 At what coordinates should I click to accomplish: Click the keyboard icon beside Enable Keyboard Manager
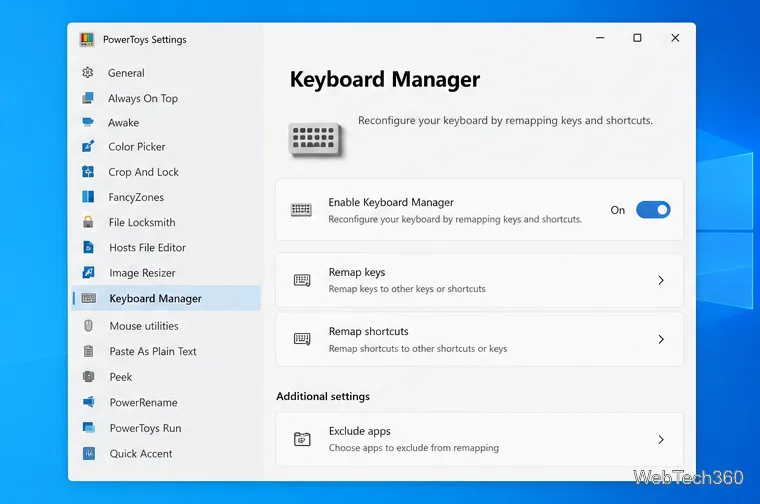coord(301,210)
